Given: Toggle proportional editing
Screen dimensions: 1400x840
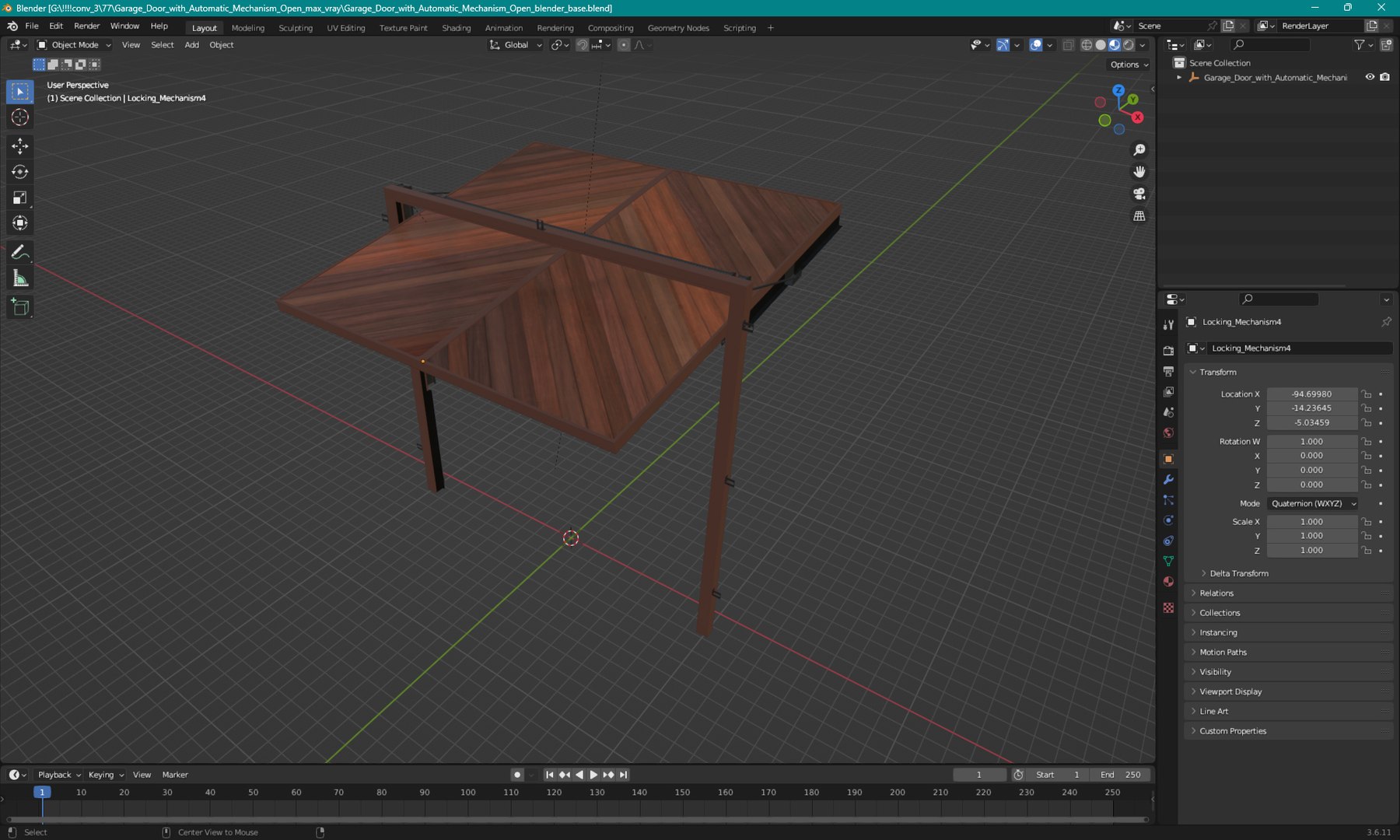Looking at the screenshot, I should click(624, 45).
